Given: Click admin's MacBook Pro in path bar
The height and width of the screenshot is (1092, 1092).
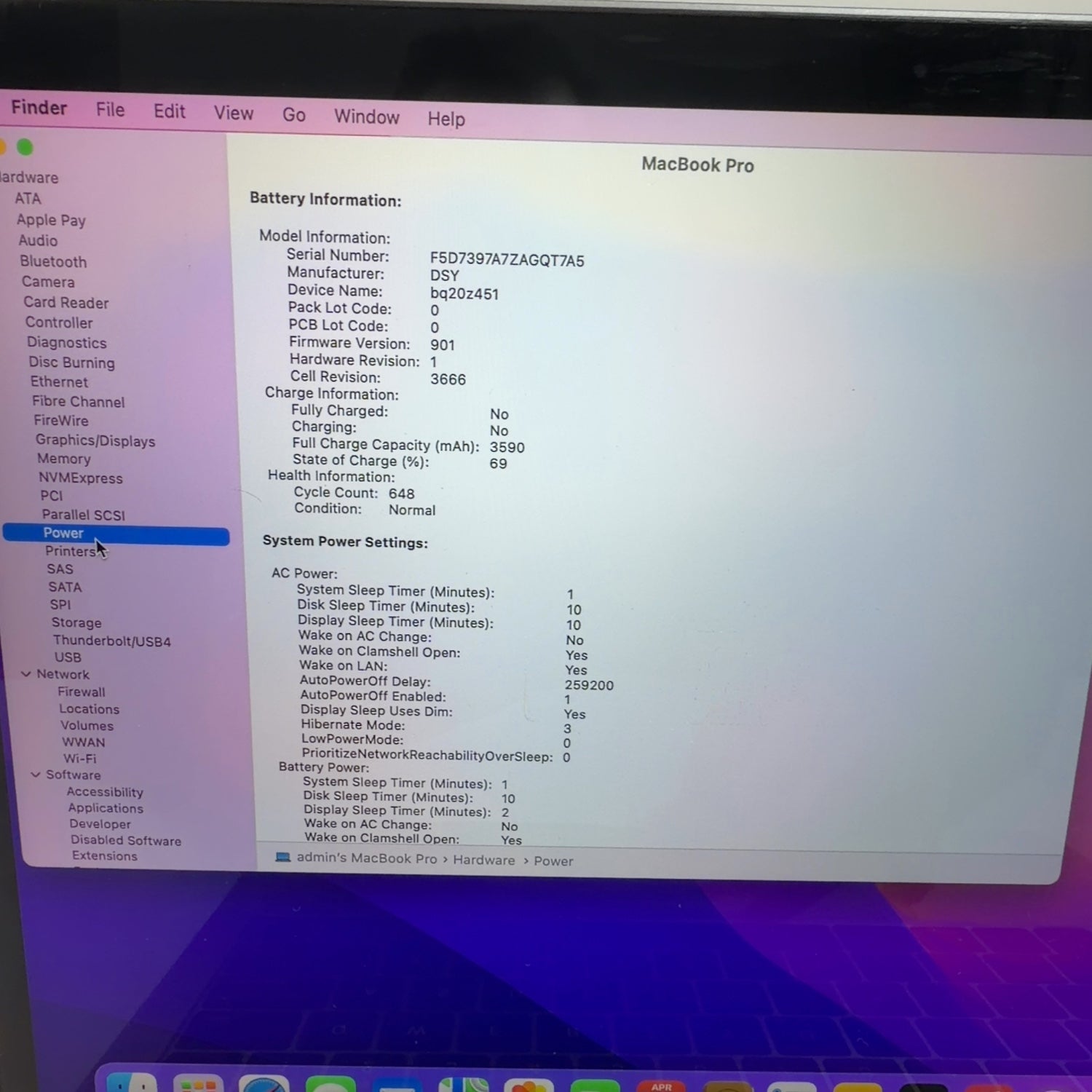Looking at the screenshot, I should click(x=366, y=858).
